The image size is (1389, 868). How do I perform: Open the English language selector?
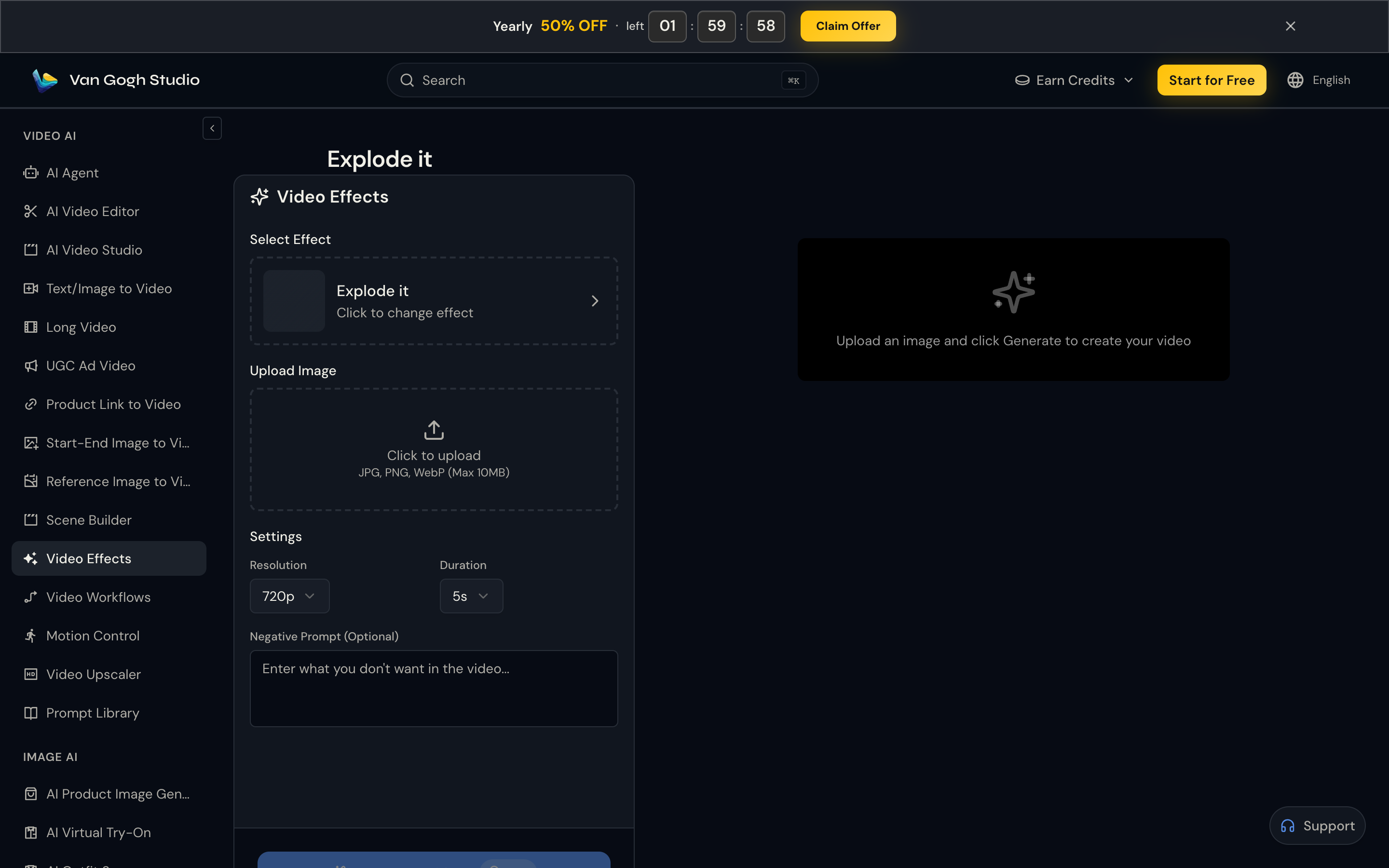click(1319, 81)
